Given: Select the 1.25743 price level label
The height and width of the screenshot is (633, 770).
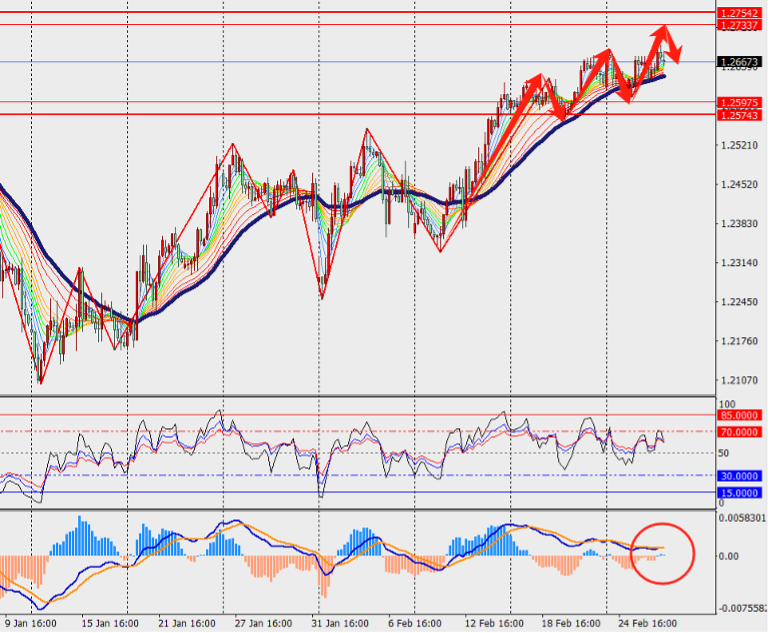Looking at the screenshot, I should 741,115.
